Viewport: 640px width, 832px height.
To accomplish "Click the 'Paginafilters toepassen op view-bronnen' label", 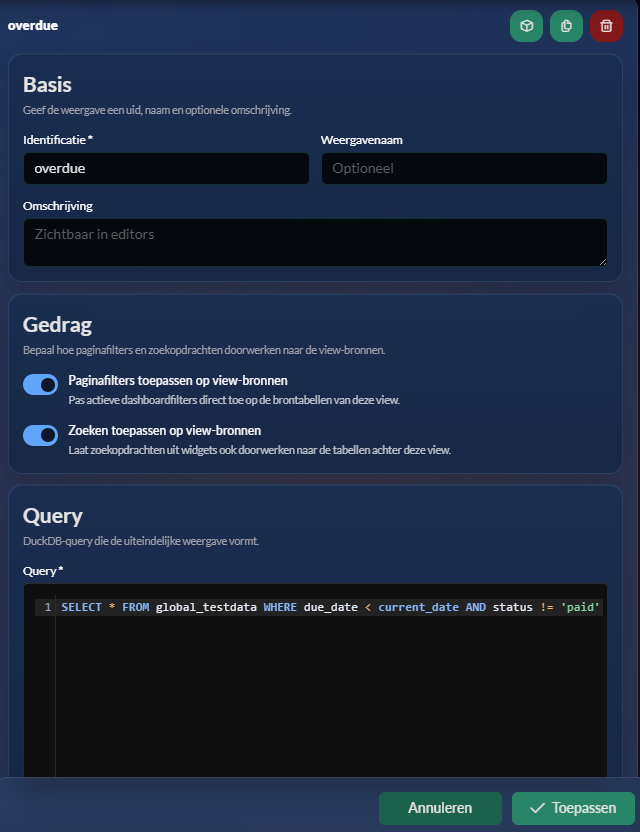I will tap(178, 380).
